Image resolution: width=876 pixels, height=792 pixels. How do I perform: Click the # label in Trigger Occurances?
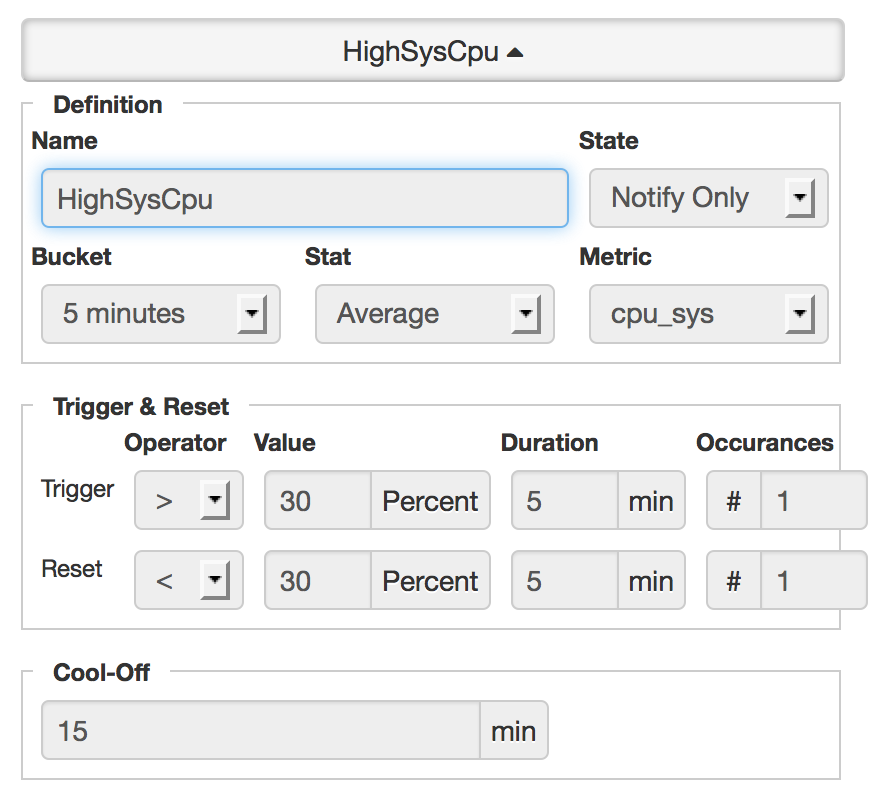coord(734,500)
